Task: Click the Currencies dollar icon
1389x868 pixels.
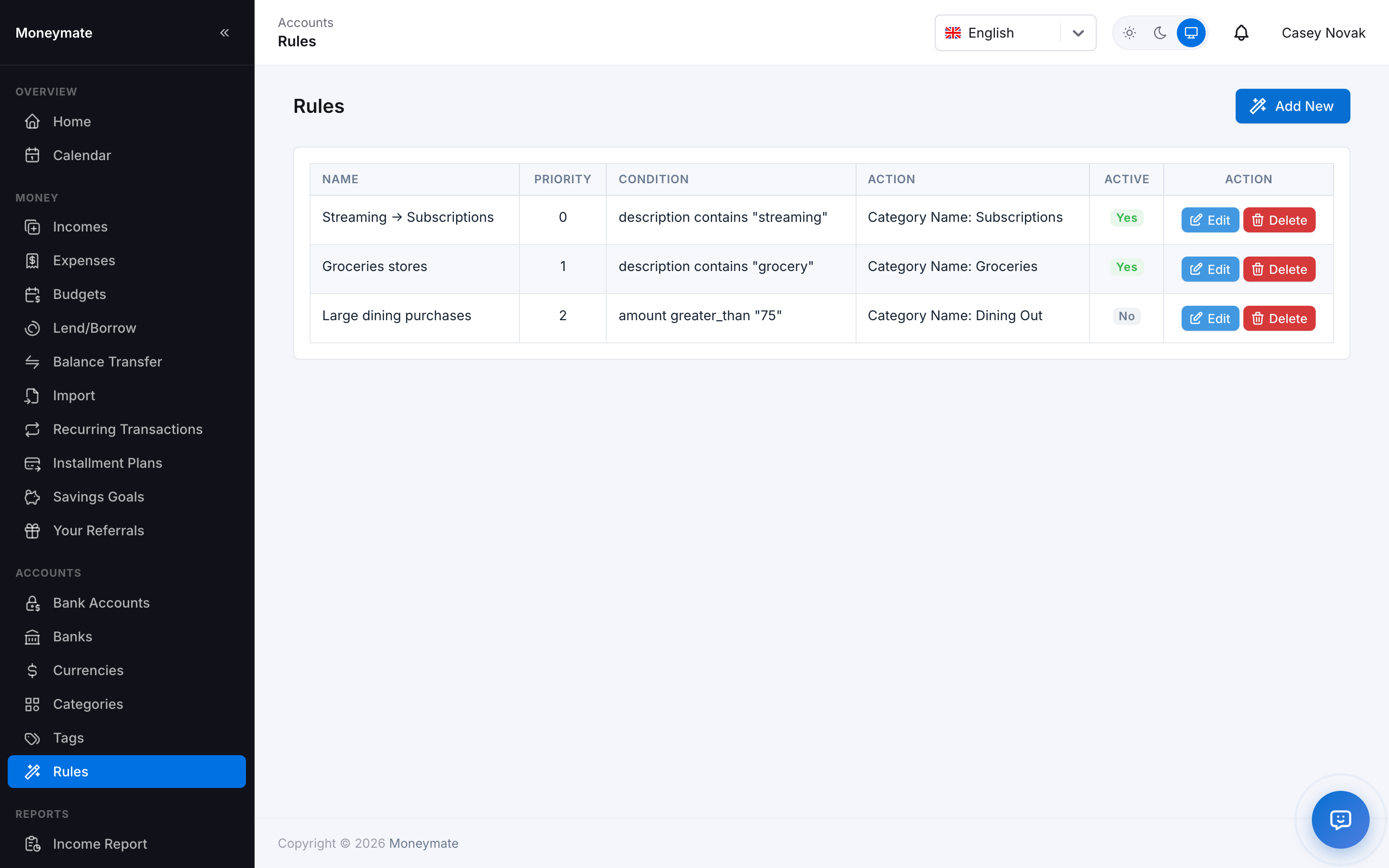Action: pyautogui.click(x=33, y=670)
